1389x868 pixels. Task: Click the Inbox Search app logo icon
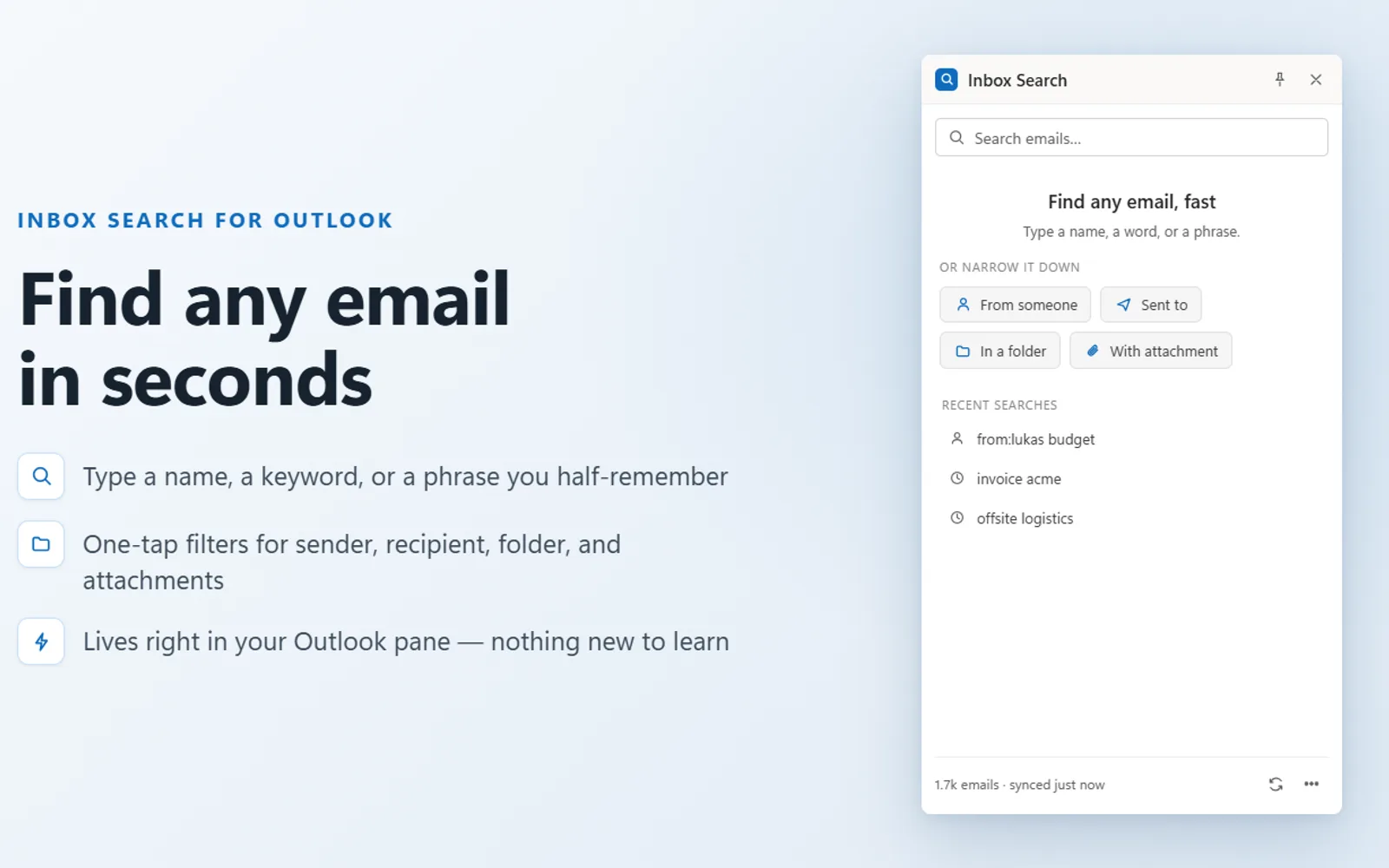click(946, 80)
